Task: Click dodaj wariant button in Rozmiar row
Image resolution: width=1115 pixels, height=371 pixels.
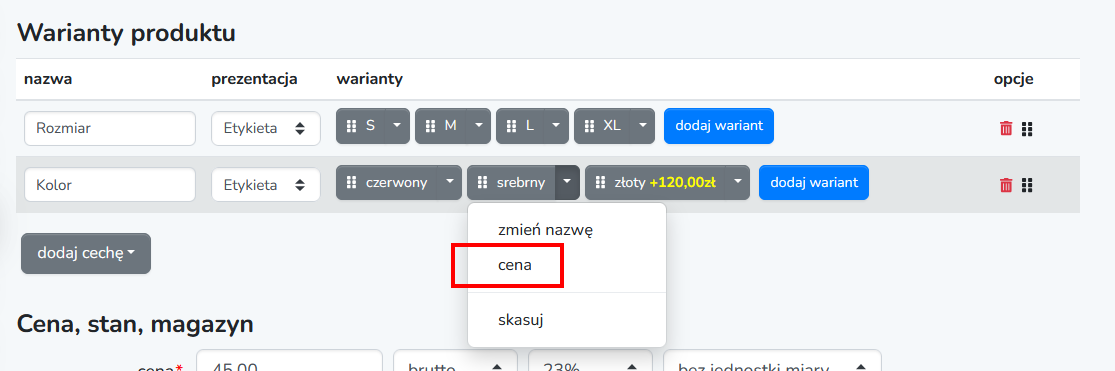Action: coord(719,126)
